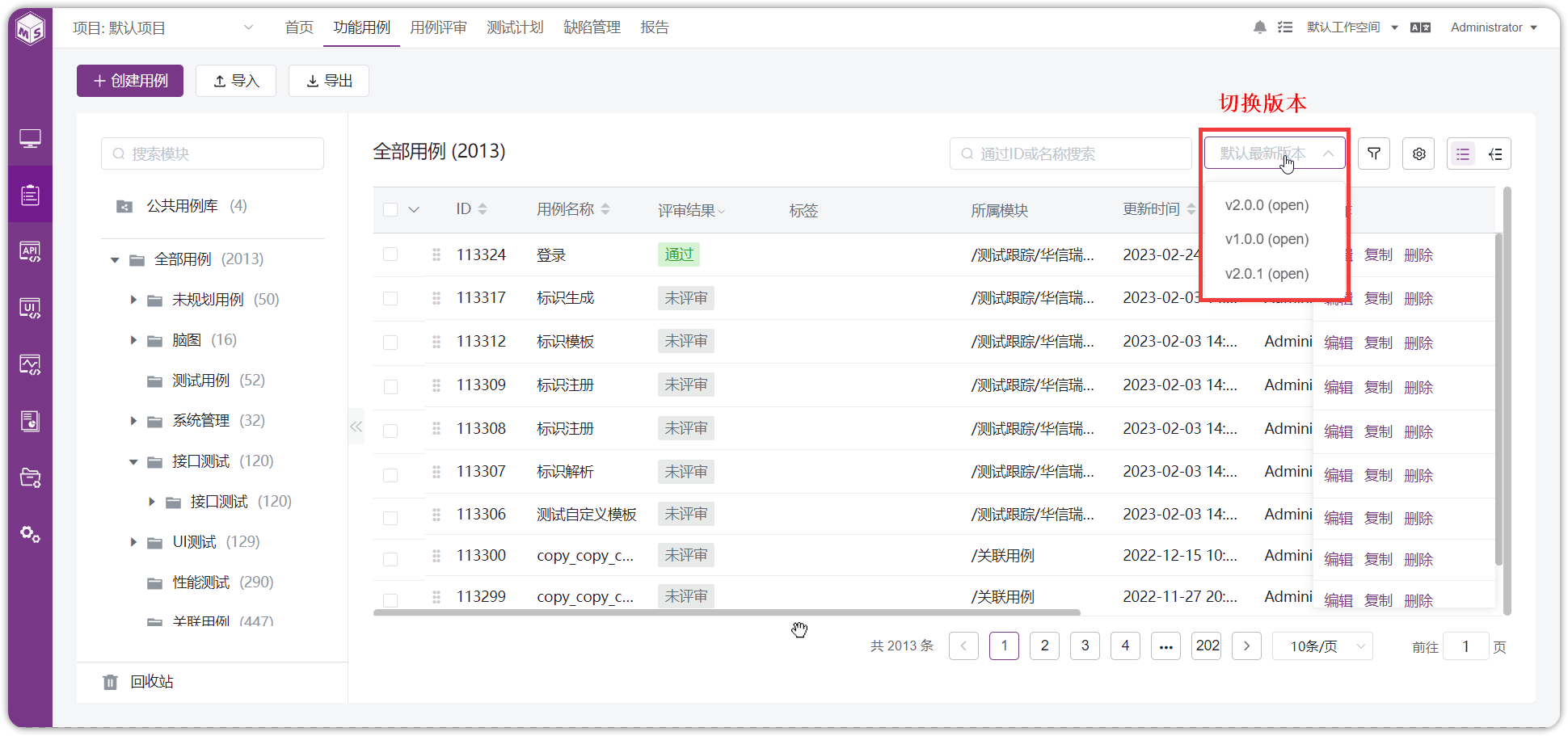
Task: Check the box for case 113312
Action: pyautogui.click(x=390, y=342)
